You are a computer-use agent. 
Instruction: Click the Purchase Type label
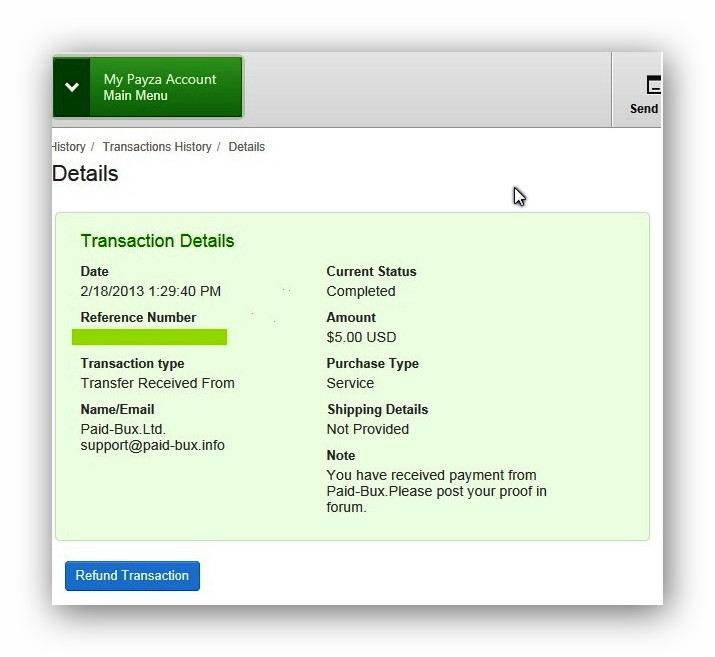click(x=373, y=363)
